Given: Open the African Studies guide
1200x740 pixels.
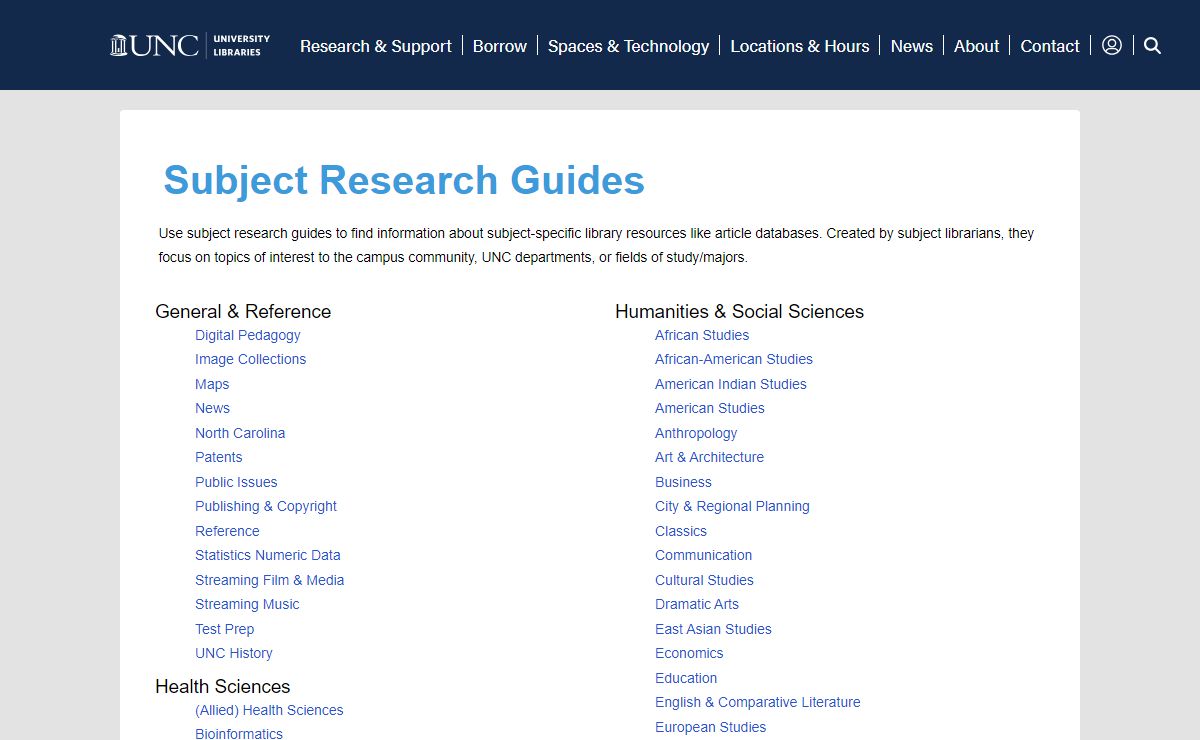Looking at the screenshot, I should 702,335.
